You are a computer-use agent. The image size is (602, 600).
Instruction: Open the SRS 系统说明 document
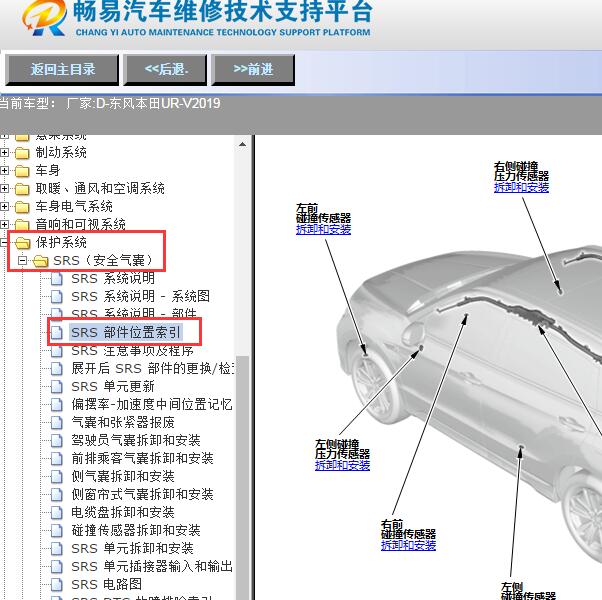click(113, 278)
